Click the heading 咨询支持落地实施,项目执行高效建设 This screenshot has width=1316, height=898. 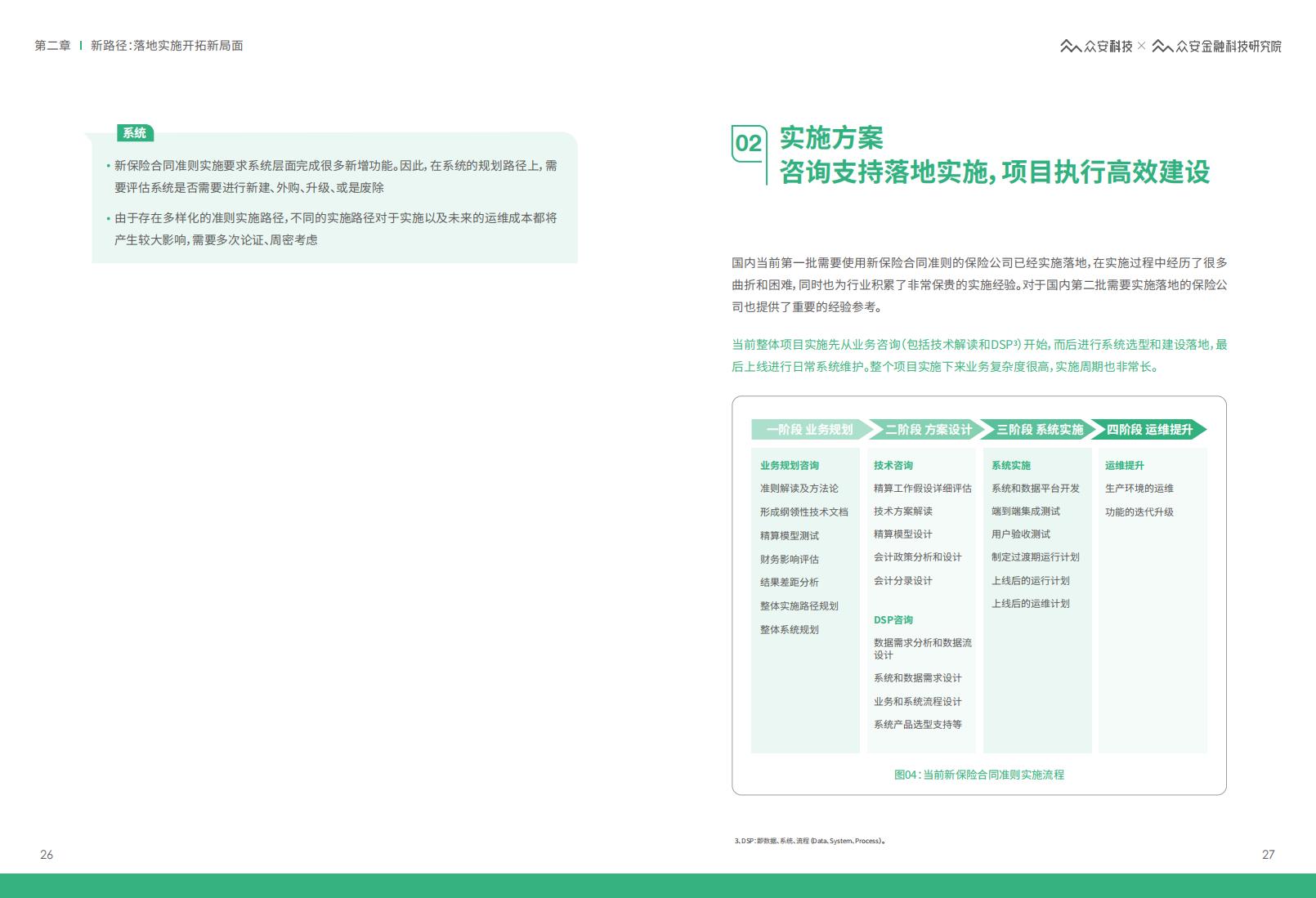point(995,172)
